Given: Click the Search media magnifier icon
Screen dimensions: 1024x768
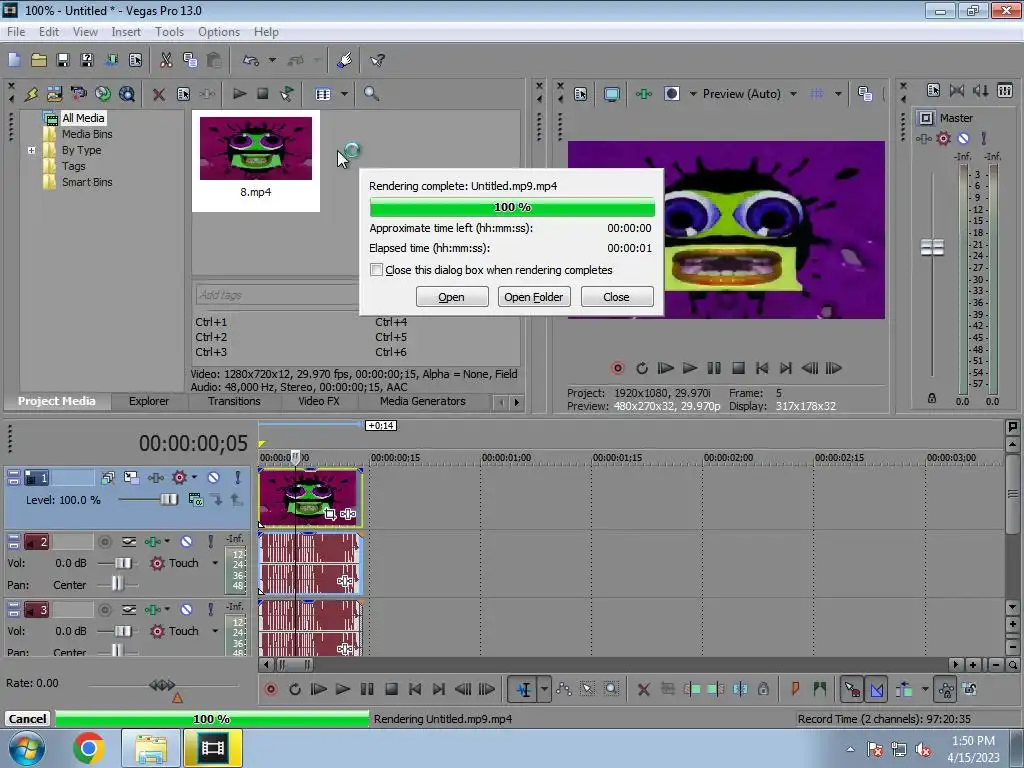Looking at the screenshot, I should 371,93.
